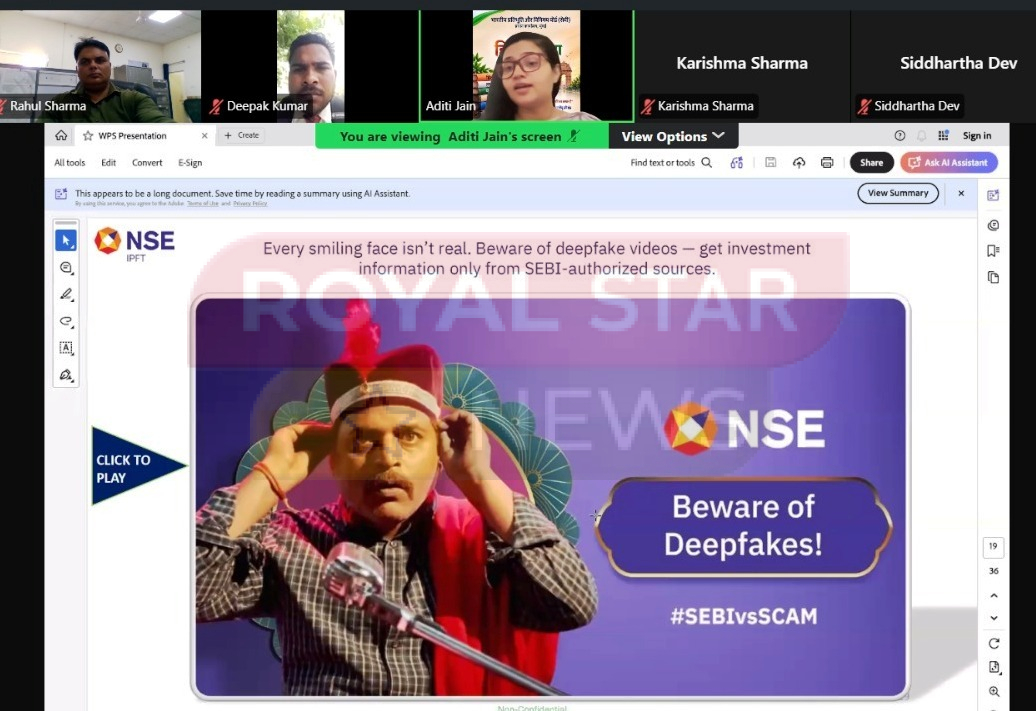Click the Share button
1036x711 pixels.
[871, 163]
